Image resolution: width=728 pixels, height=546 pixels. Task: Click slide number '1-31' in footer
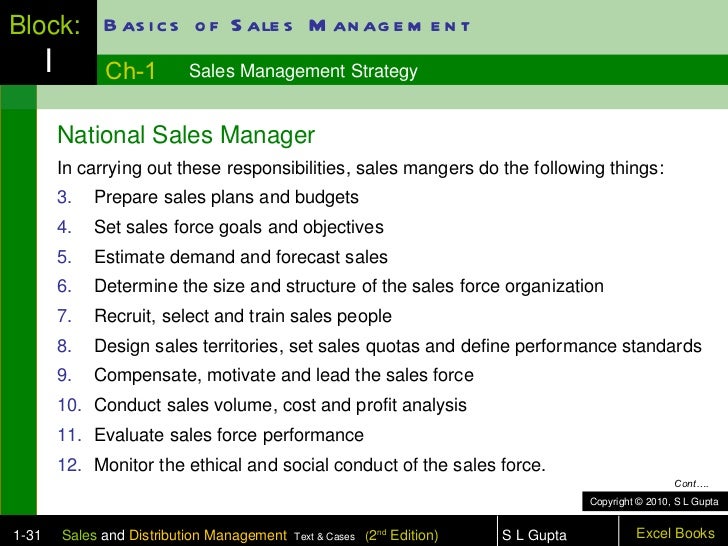[x=22, y=535]
